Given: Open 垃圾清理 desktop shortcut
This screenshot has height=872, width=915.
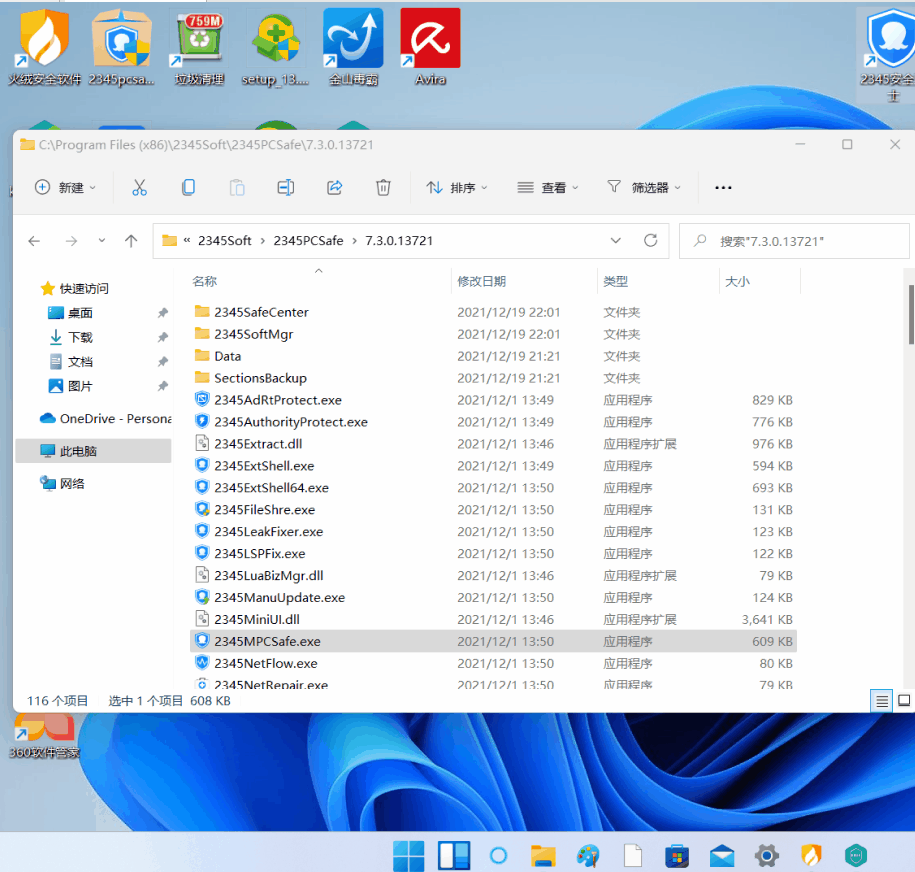Looking at the screenshot, I should pos(200,47).
